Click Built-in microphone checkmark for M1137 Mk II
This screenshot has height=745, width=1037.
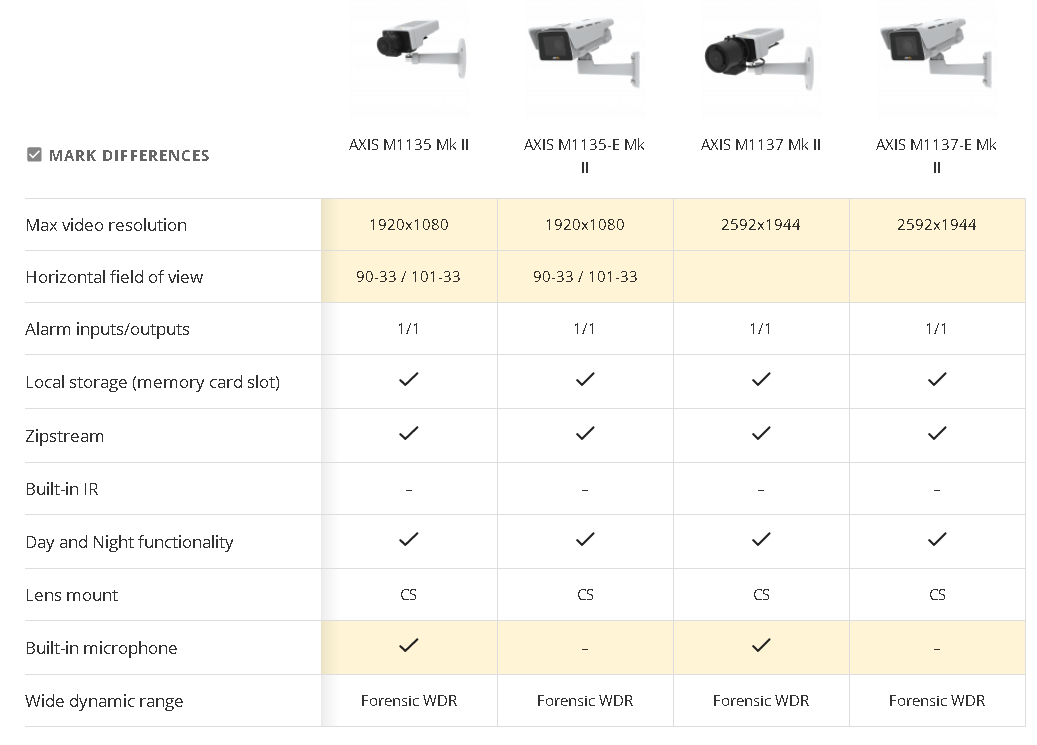(761, 645)
